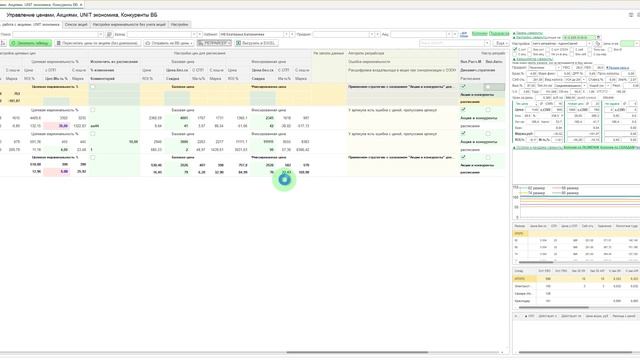
Task: Switch to the Список акций tab
Action: coord(76,24)
